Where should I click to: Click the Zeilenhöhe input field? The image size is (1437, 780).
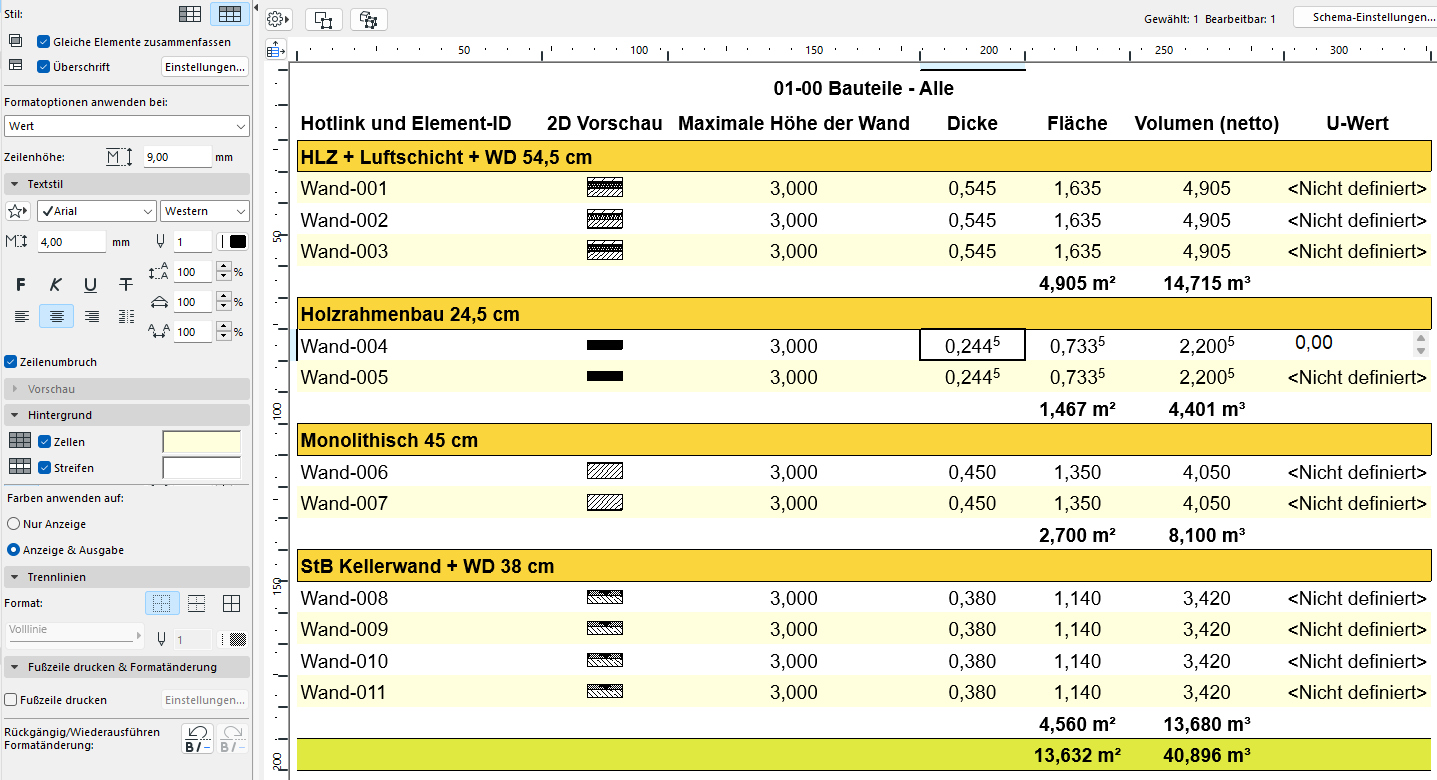coord(177,157)
